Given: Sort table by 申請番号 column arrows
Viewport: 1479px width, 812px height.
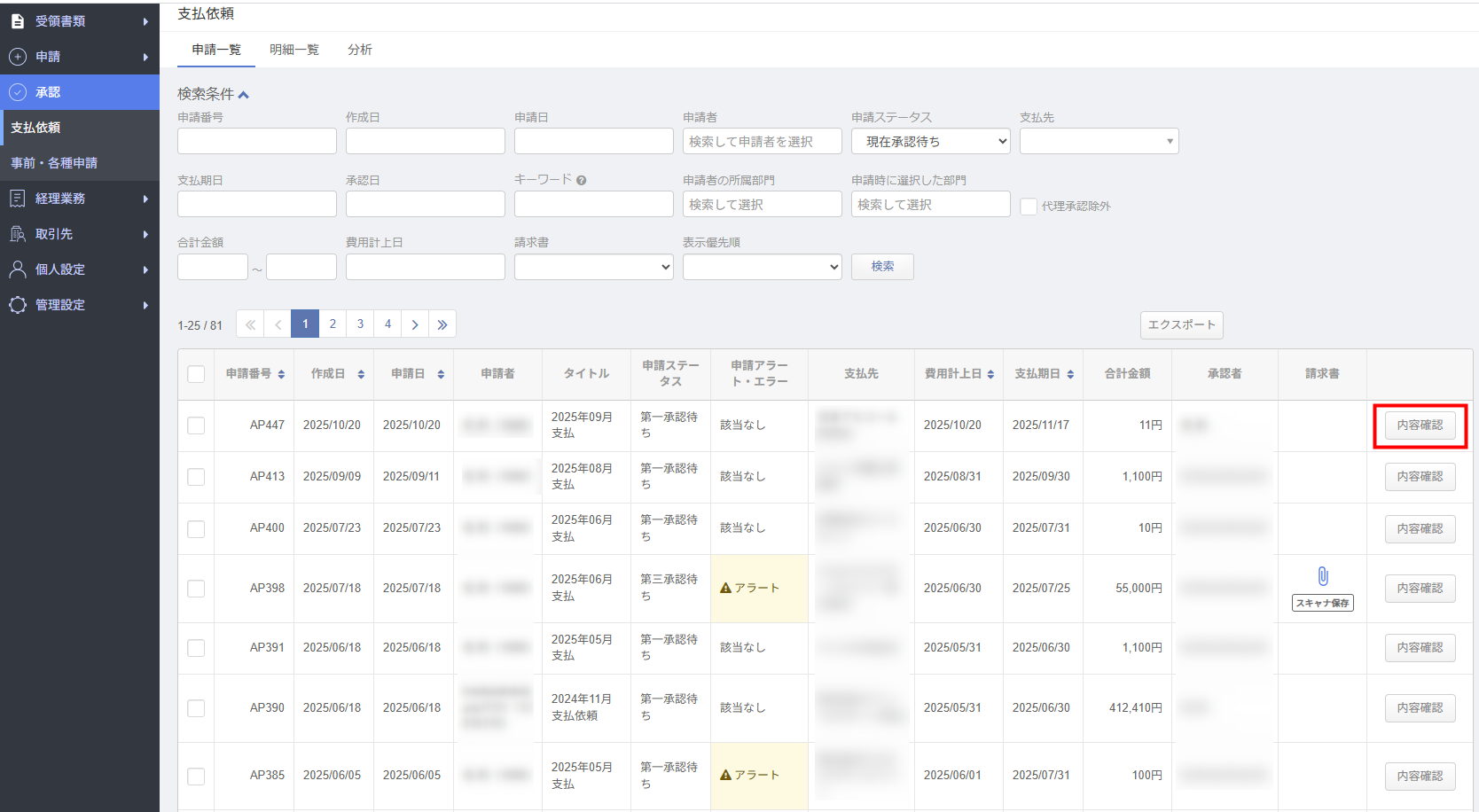Looking at the screenshot, I should [281, 374].
